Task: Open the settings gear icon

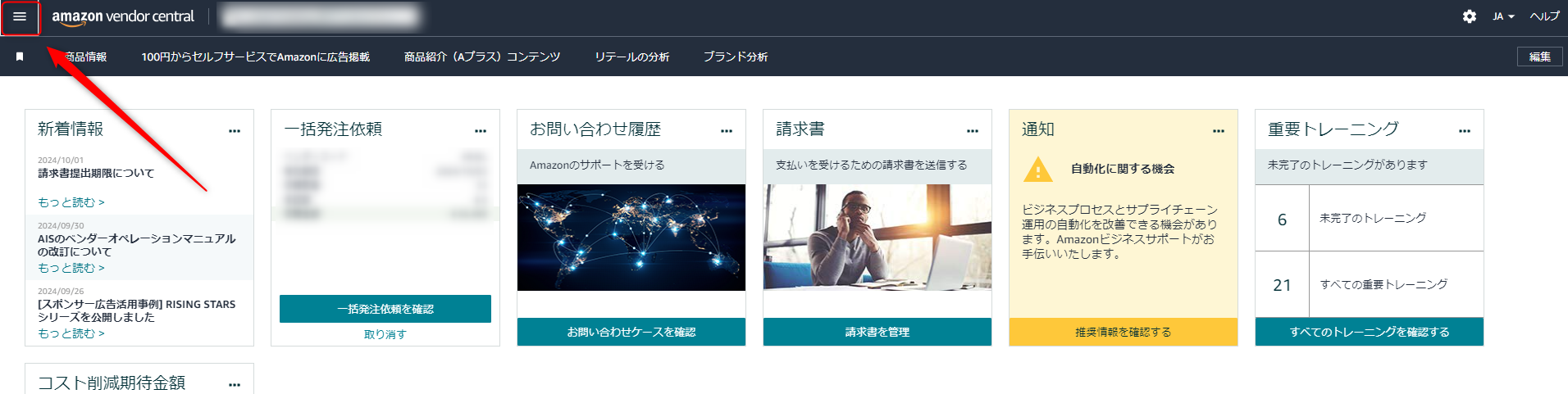Action: [1470, 16]
